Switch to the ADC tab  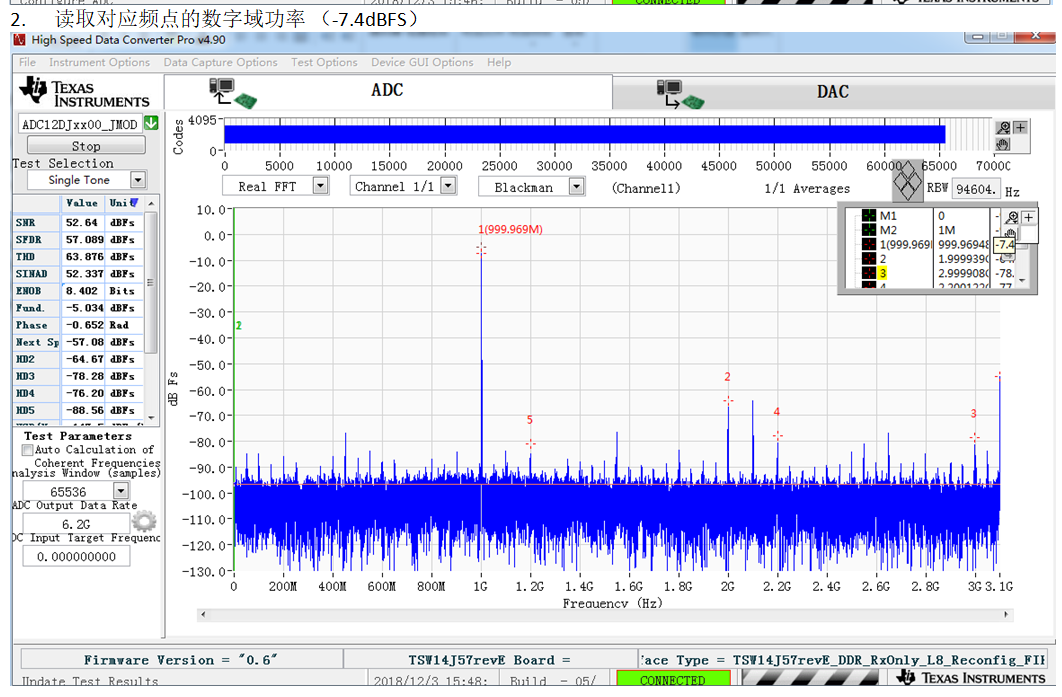pos(388,91)
